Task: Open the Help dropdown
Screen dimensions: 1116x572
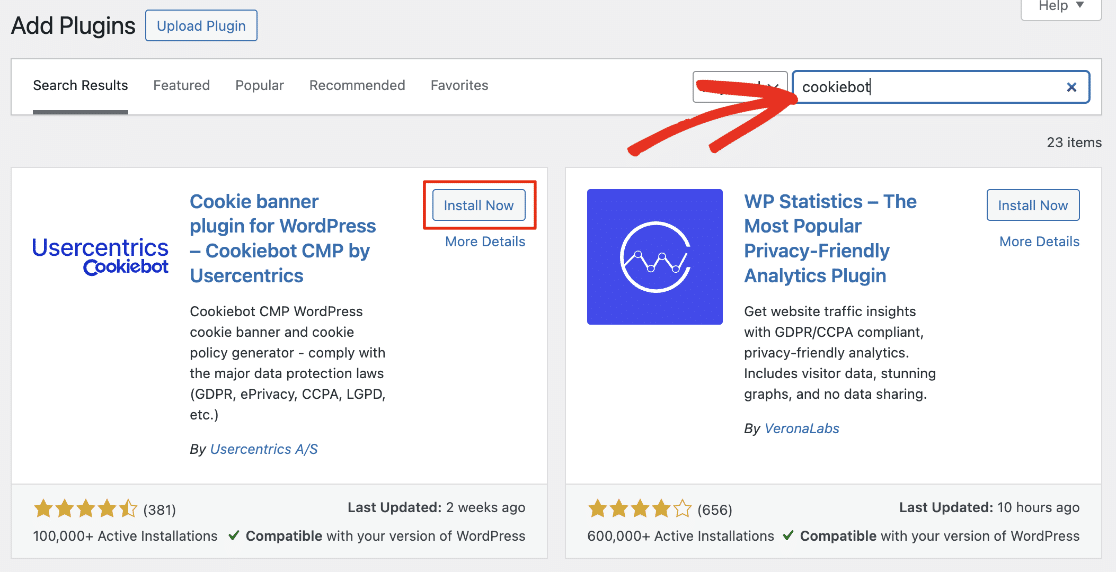Action: [x=1060, y=6]
